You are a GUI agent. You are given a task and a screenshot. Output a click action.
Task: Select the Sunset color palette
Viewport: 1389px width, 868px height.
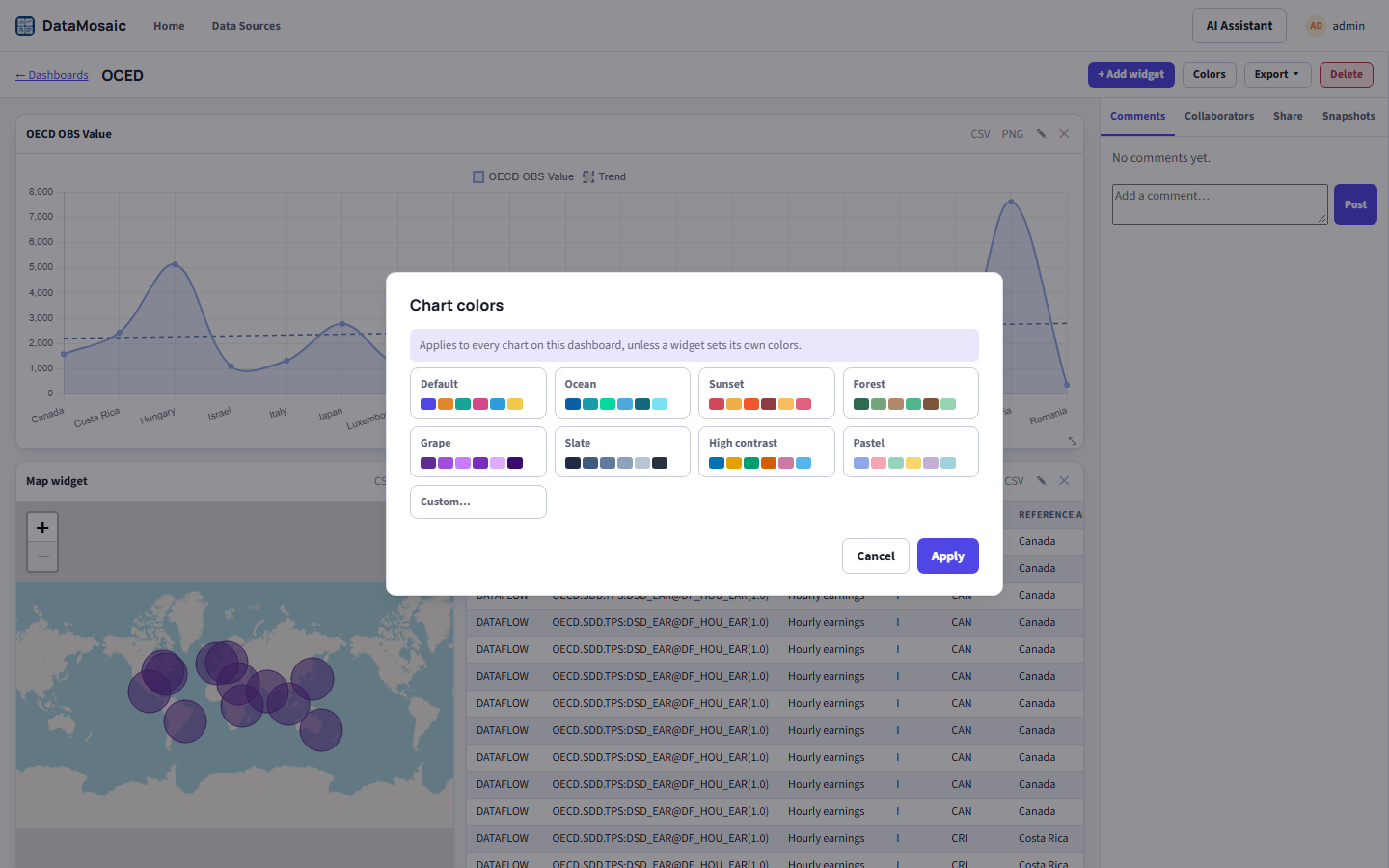pos(767,393)
